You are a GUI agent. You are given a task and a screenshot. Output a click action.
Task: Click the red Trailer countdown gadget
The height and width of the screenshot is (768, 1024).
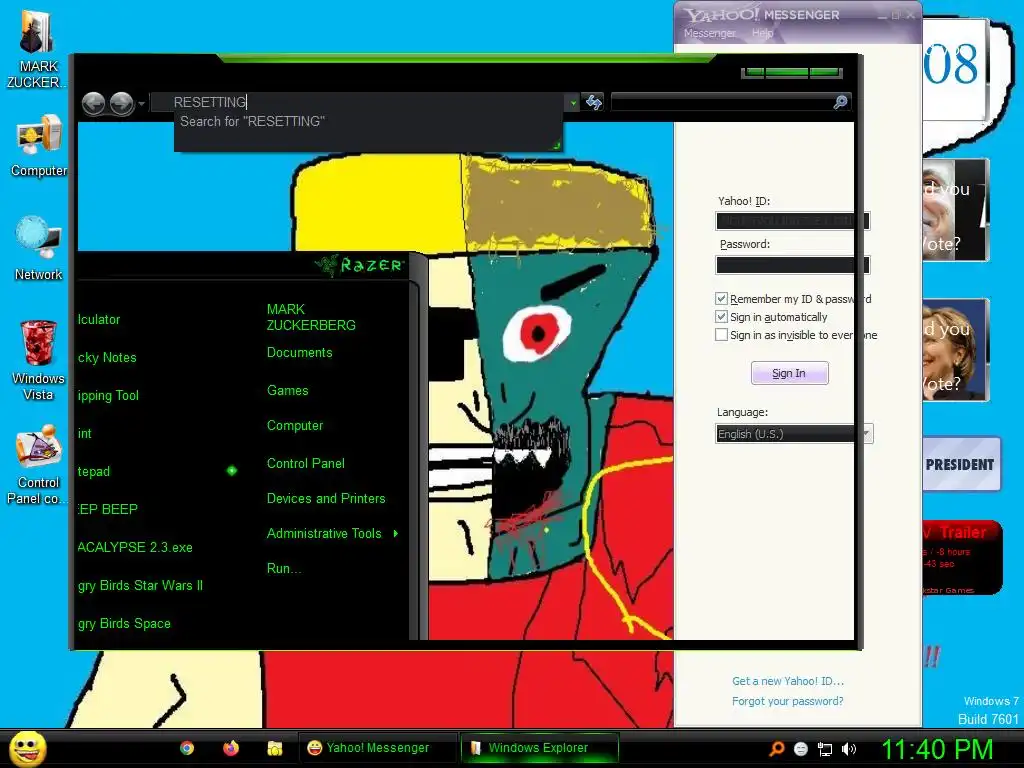pos(962,558)
